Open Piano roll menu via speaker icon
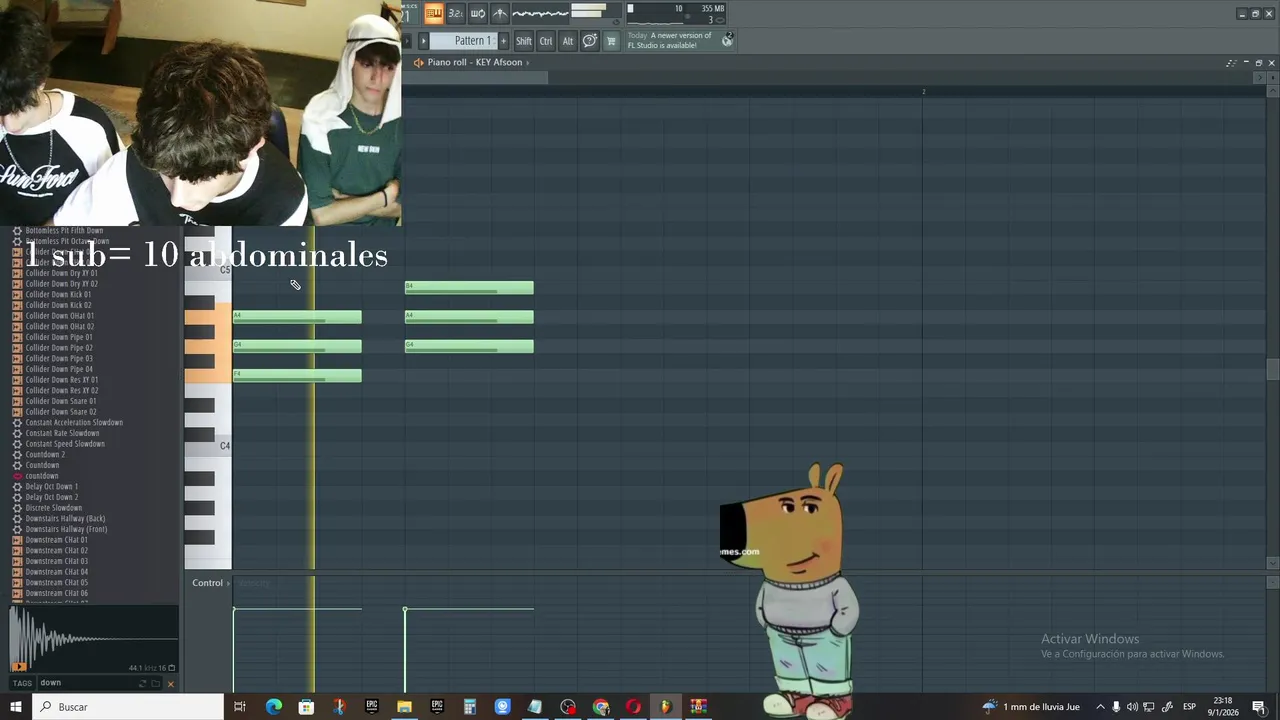The height and width of the screenshot is (720, 1280). (x=418, y=62)
